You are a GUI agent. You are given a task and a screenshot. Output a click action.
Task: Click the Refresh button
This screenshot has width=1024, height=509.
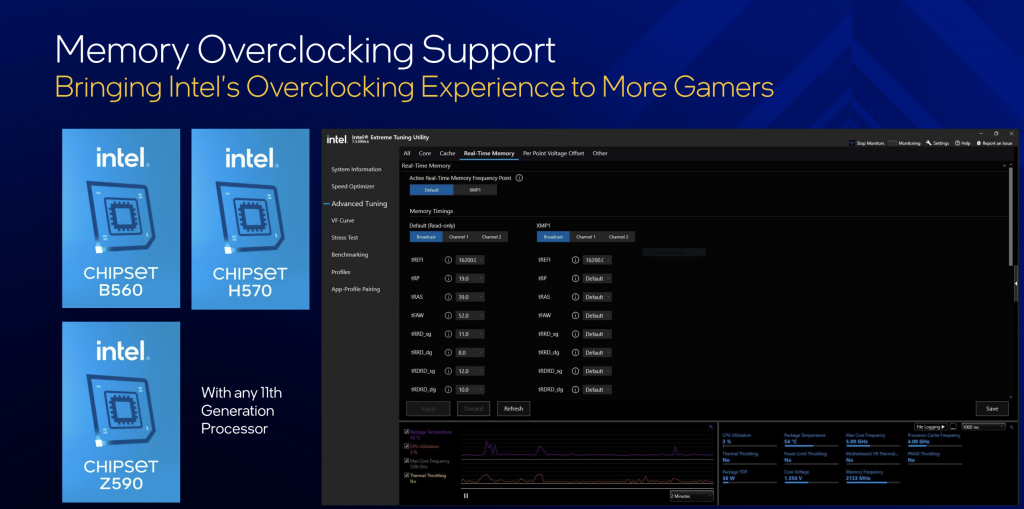pos(513,408)
